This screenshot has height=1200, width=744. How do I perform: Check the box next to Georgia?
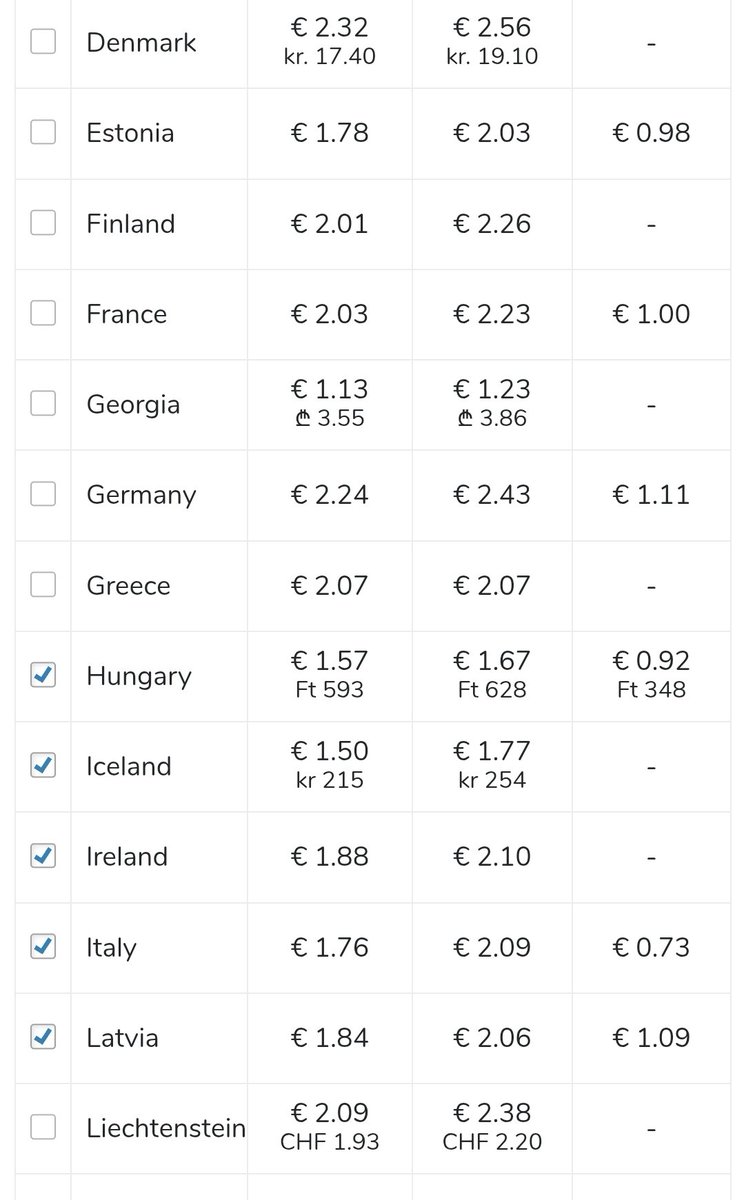coord(43,404)
